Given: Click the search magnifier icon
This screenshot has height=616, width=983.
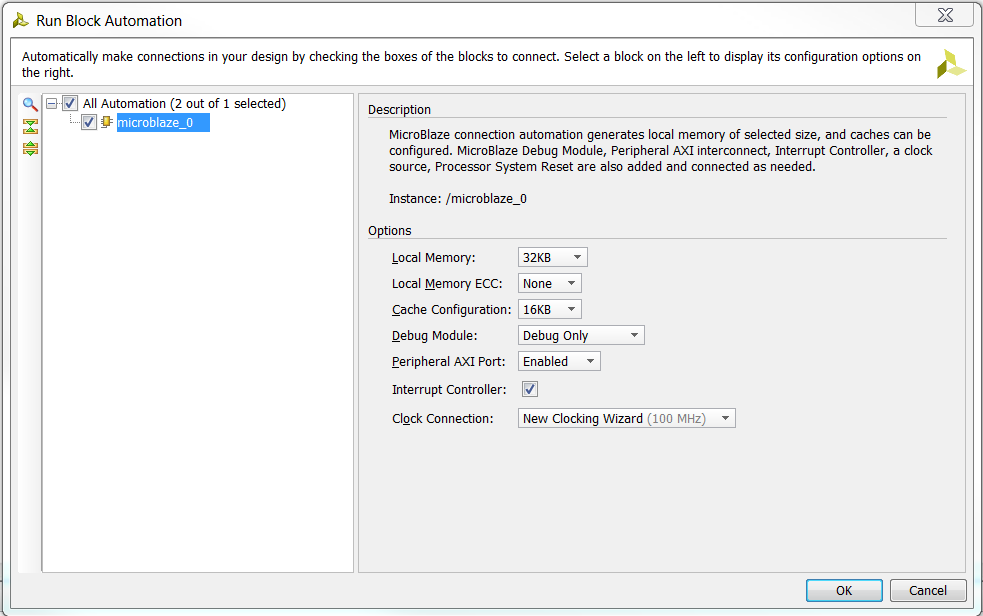Looking at the screenshot, I should (29, 104).
